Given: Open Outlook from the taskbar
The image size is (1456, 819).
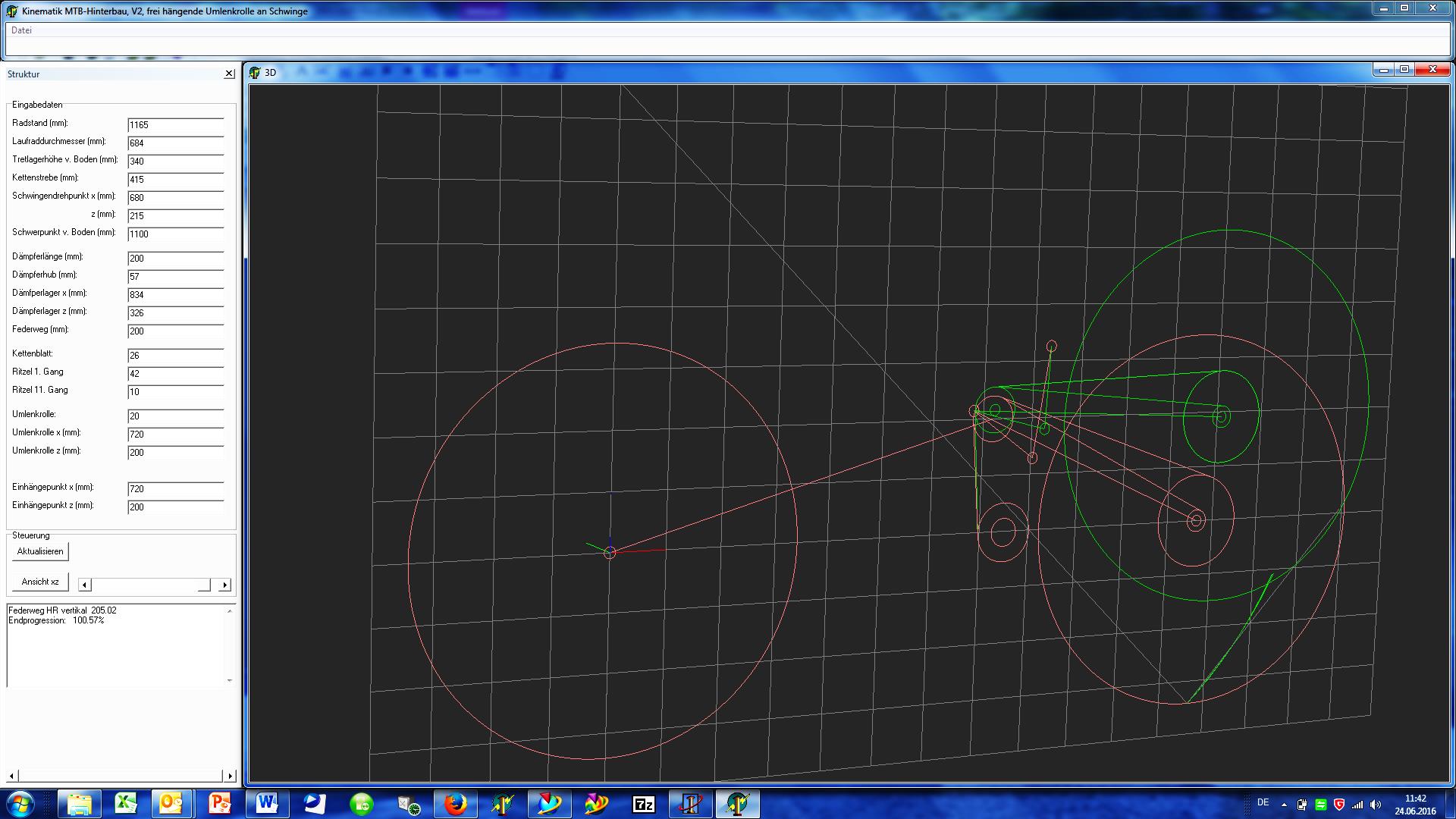Looking at the screenshot, I should pos(172,804).
